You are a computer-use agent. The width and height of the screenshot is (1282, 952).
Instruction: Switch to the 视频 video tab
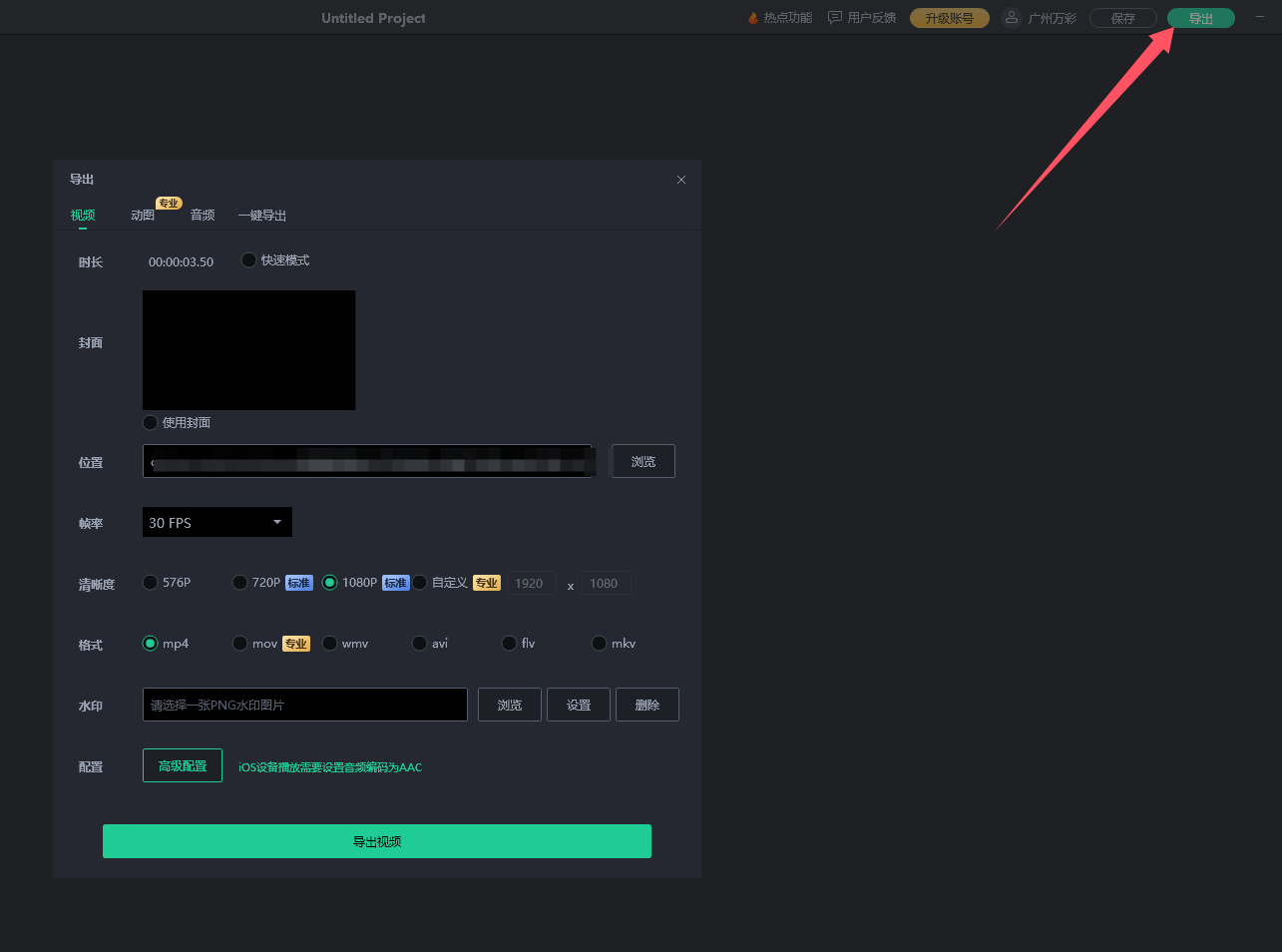click(83, 216)
